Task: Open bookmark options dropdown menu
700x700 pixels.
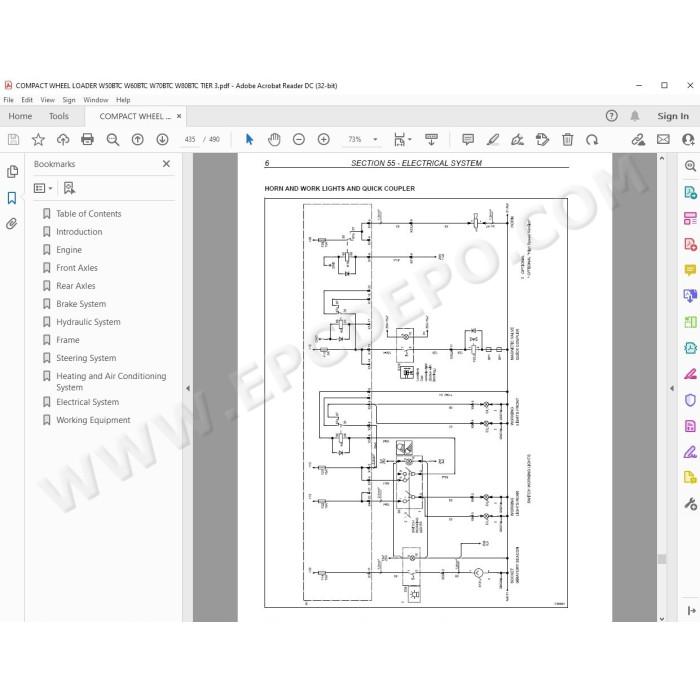Action: pos(43,188)
